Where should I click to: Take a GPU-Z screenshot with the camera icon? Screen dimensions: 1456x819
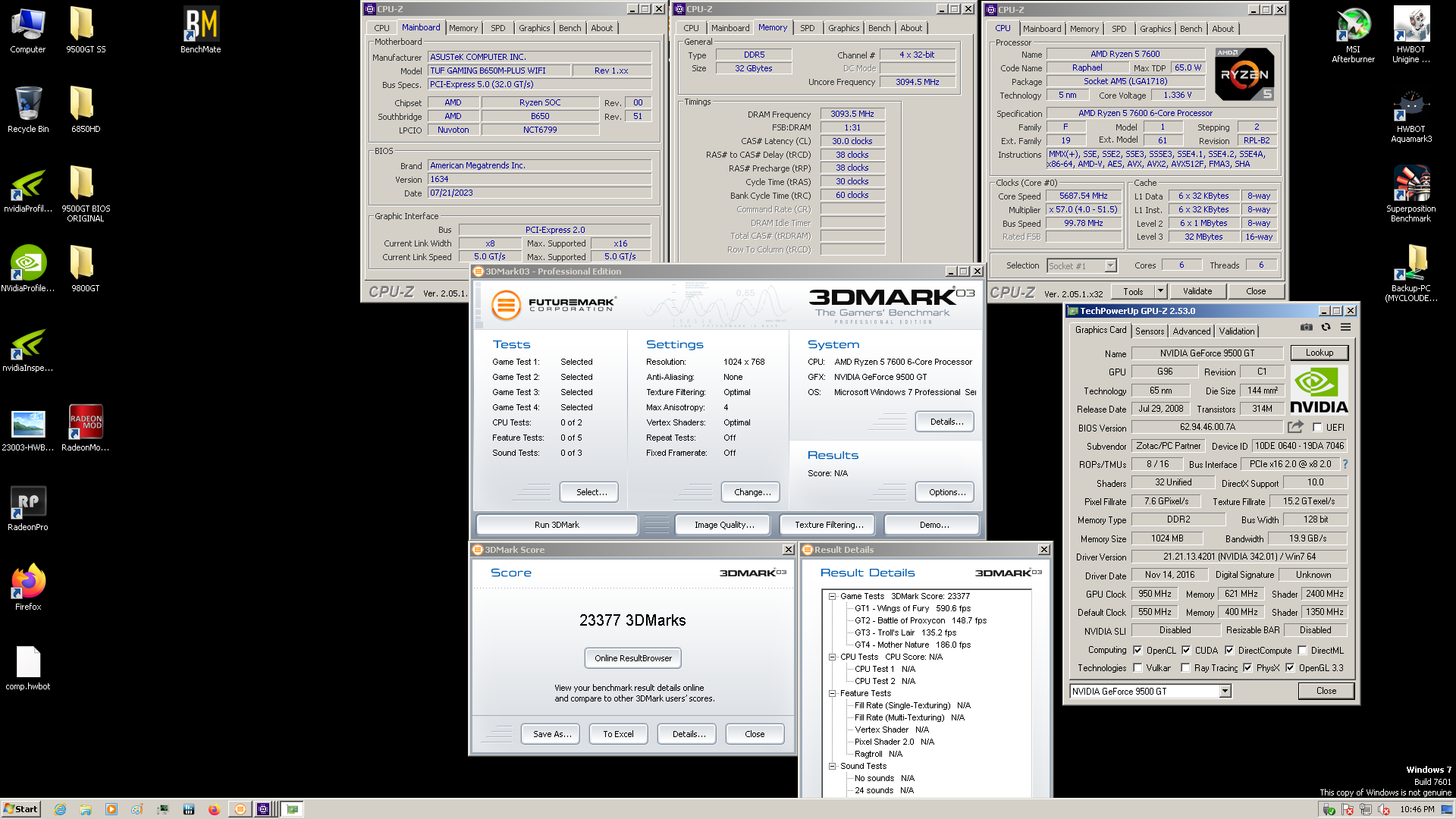tap(1306, 328)
